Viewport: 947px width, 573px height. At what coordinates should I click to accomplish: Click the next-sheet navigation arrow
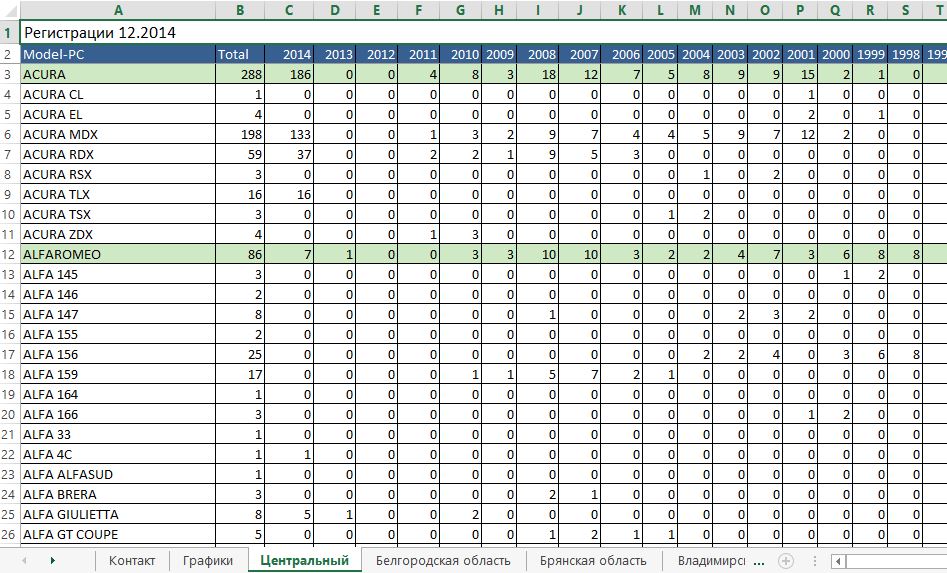(x=53, y=560)
